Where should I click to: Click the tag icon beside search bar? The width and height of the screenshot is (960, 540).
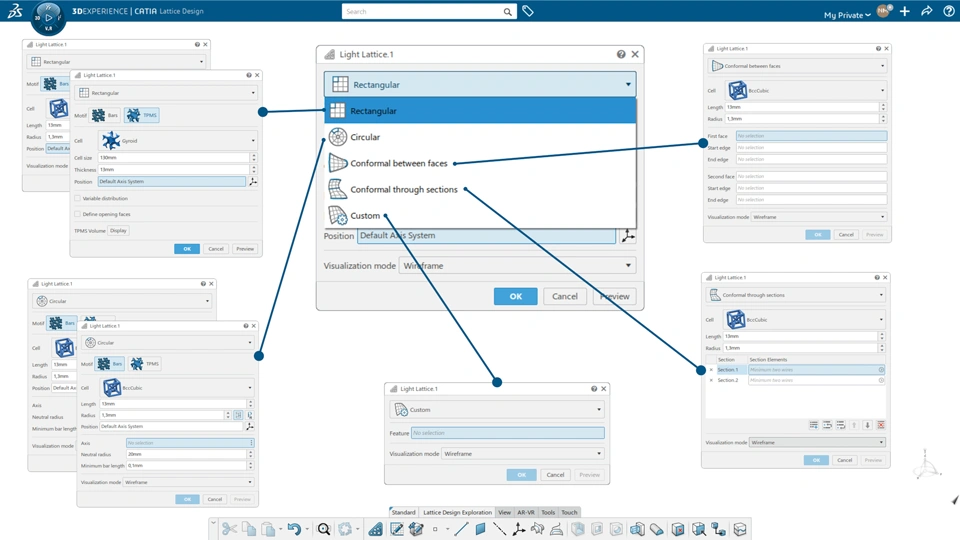coord(528,11)
